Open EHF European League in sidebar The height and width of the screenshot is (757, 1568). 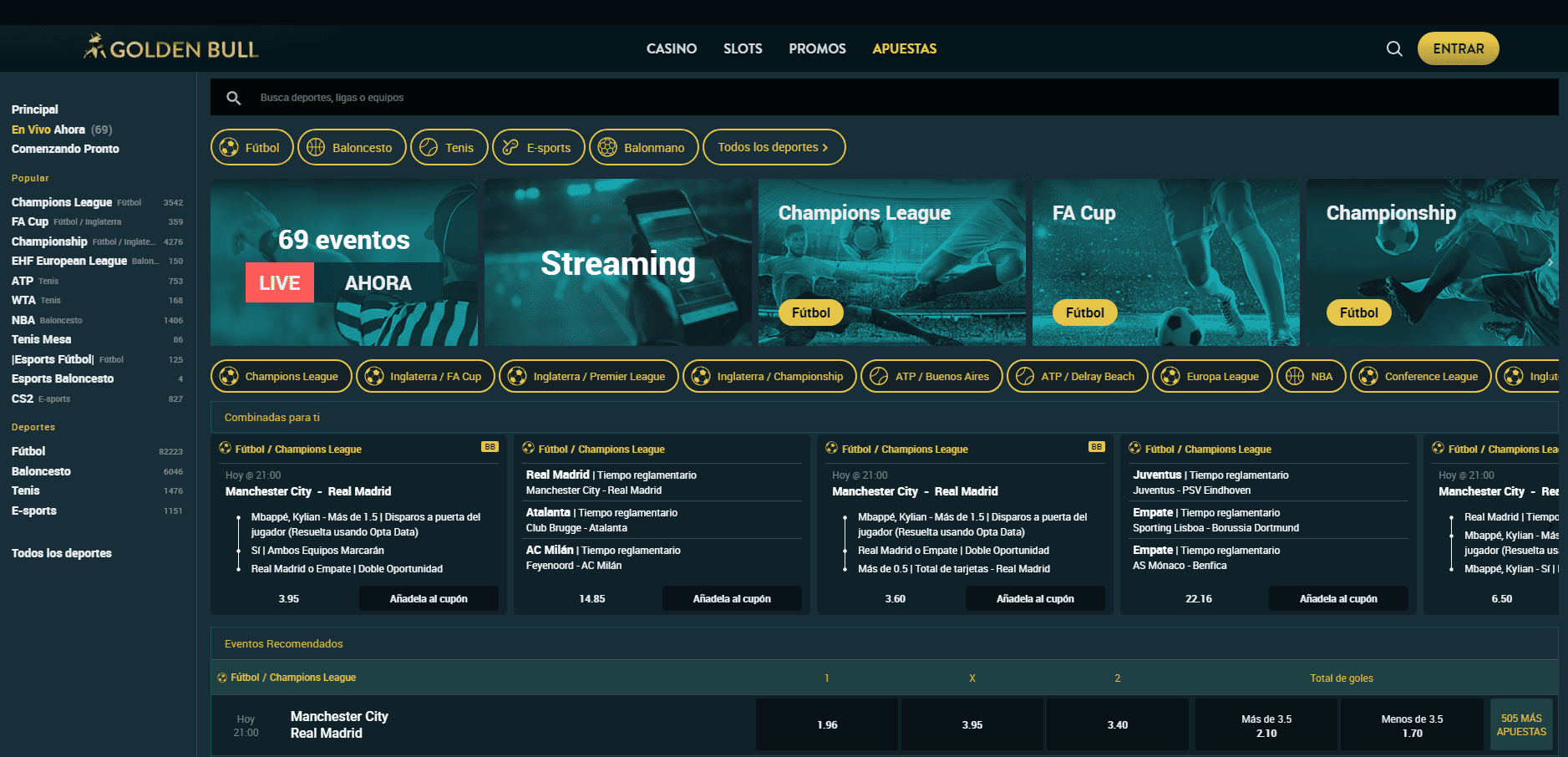point(97,261)
